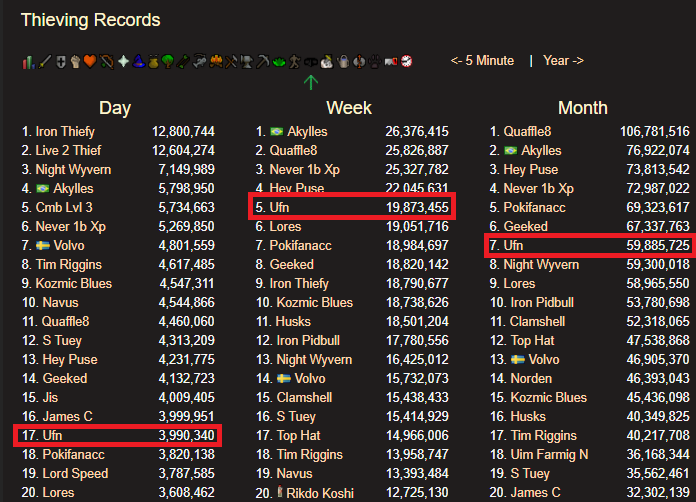Image resolution: width=696 pixels, height=502 pixels.
Task: Select the Slayer skull icon
Action: tap(327, 61)
